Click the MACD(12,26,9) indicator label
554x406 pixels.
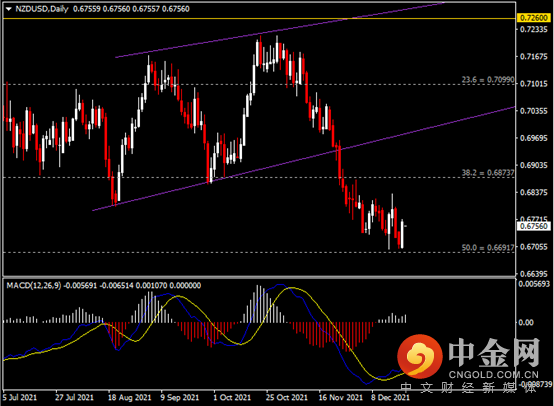pos(34,286)
